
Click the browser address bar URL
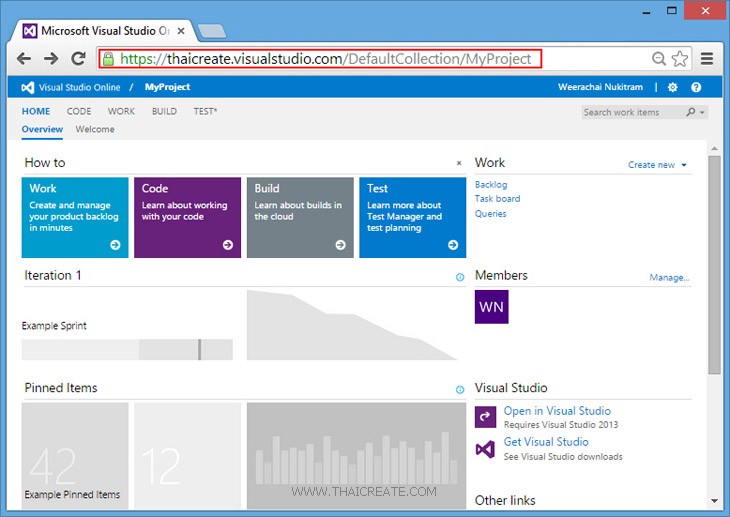(x=325, y=59)
